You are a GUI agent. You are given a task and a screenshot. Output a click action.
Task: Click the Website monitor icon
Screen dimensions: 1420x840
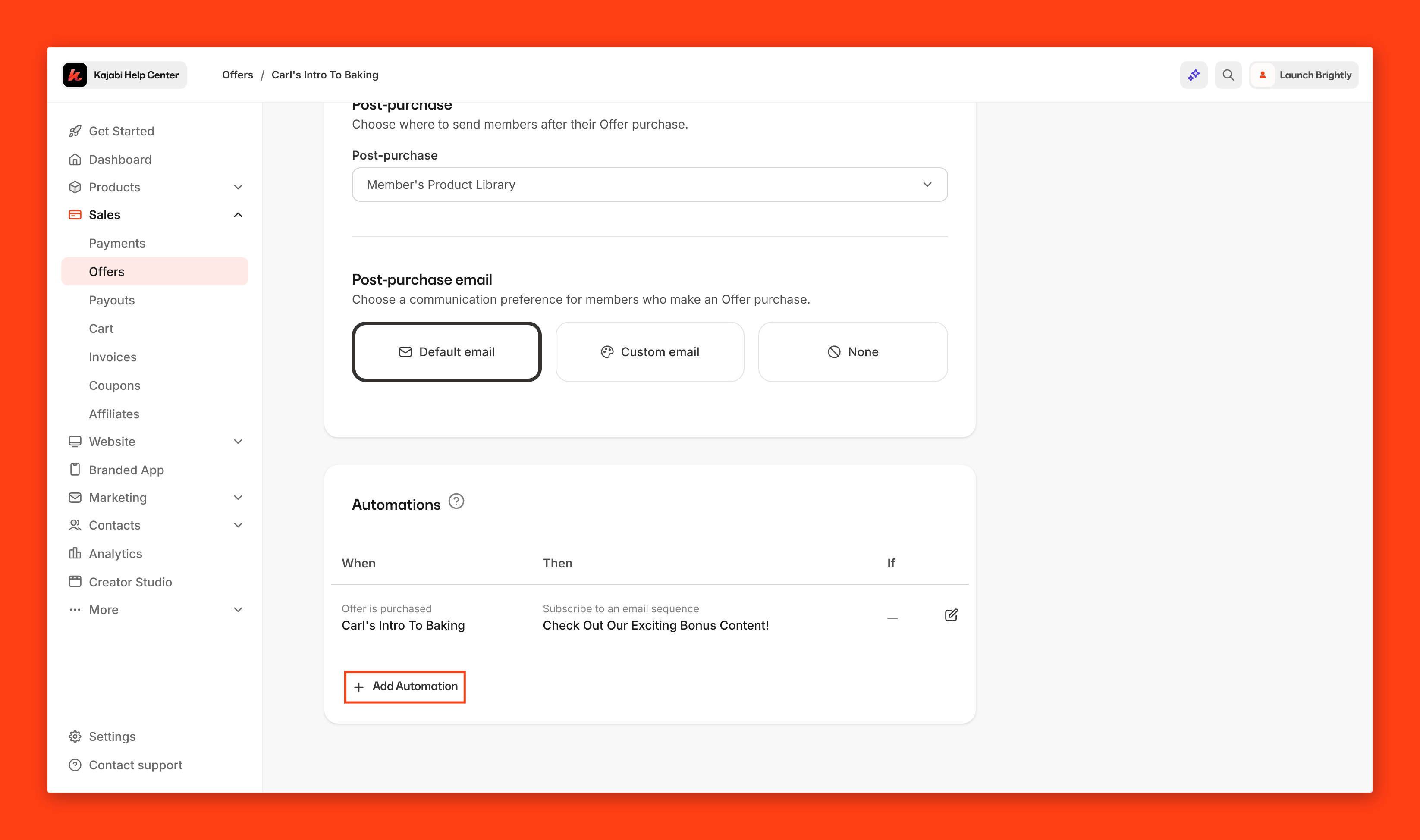[x=75, y=442]
